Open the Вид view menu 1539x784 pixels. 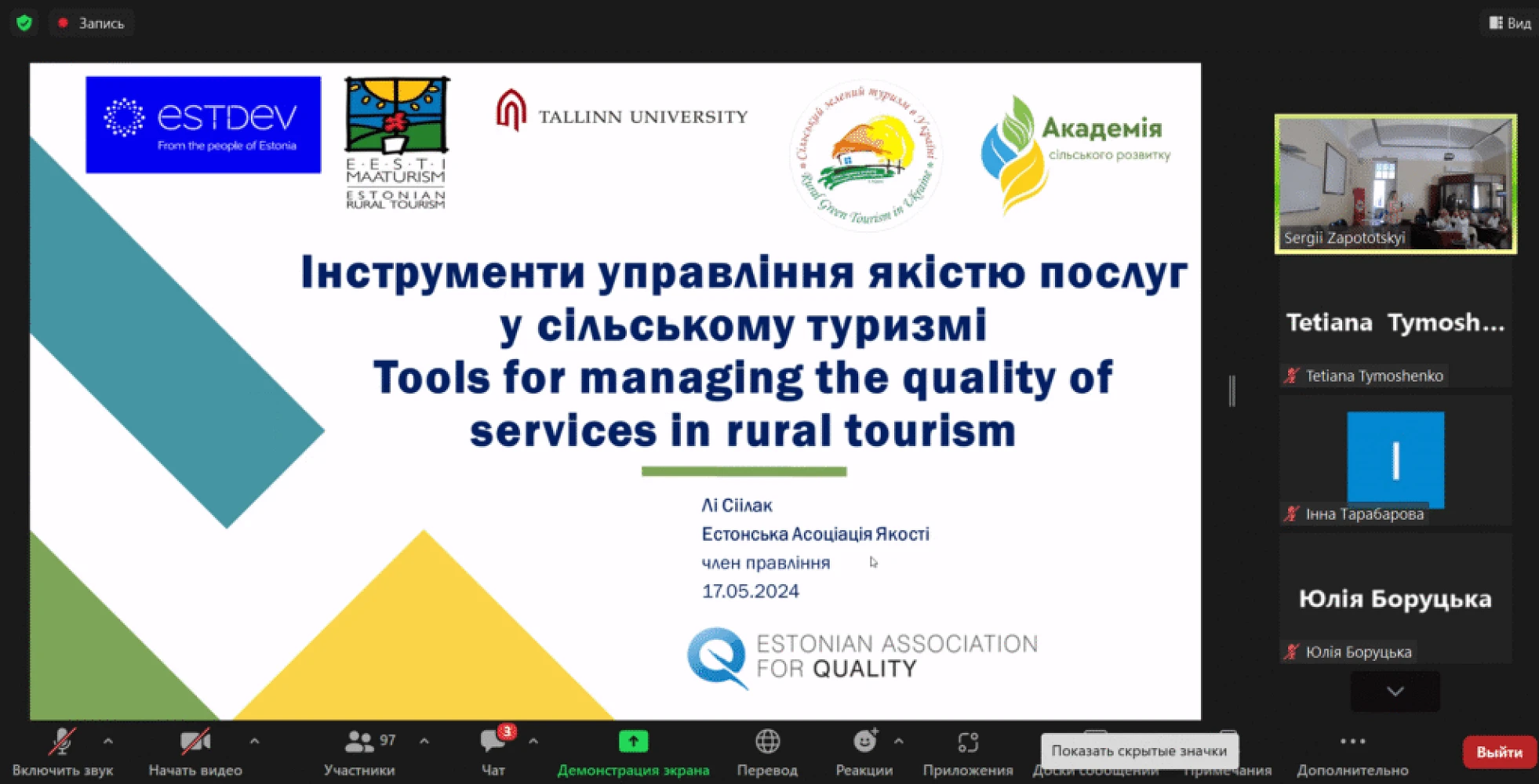(1511, 24)
